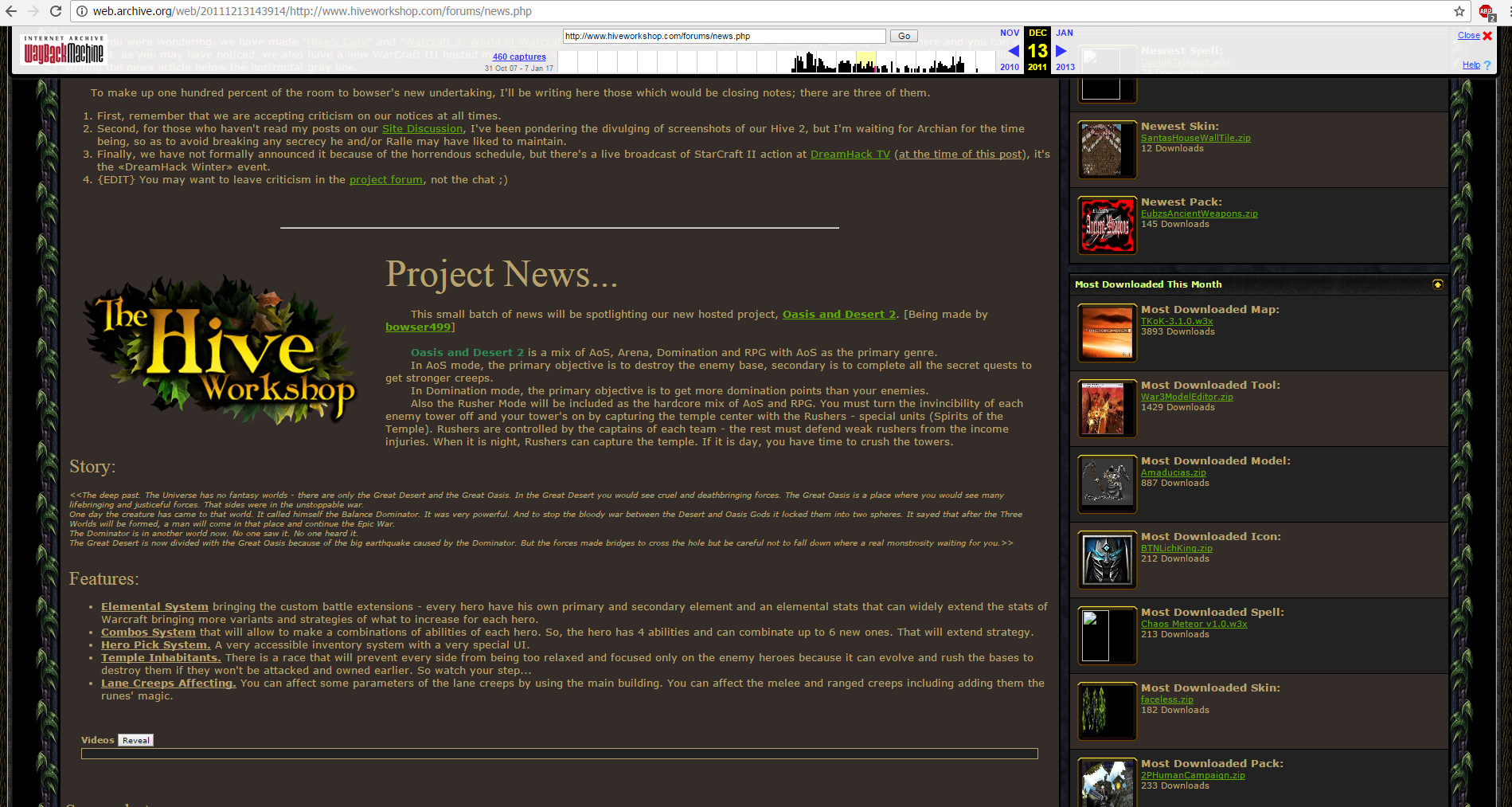Jump to year 2010 in the Wayback toolbar
This screenshot has height=807, width=1512.
(x=1010, y=67)
